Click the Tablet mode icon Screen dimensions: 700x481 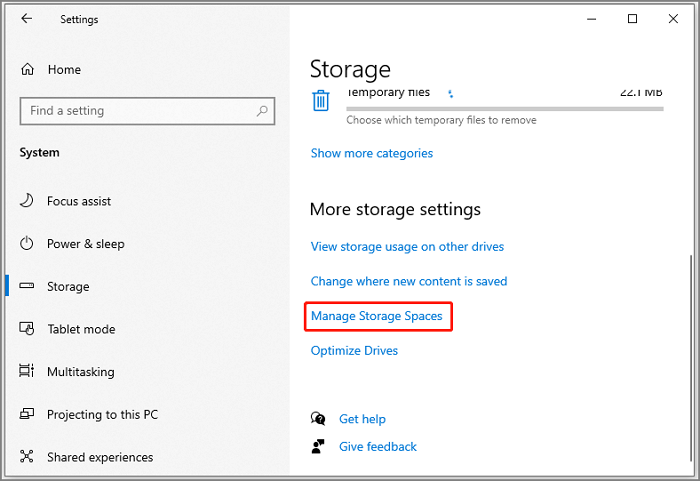pyautogui.click(x=27, y=329)
